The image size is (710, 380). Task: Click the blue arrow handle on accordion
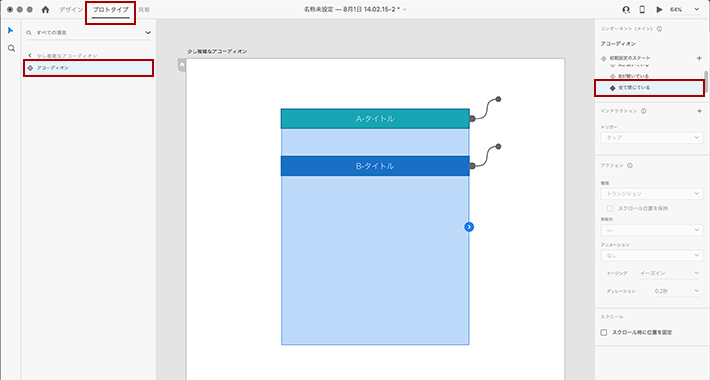[469, 227]
